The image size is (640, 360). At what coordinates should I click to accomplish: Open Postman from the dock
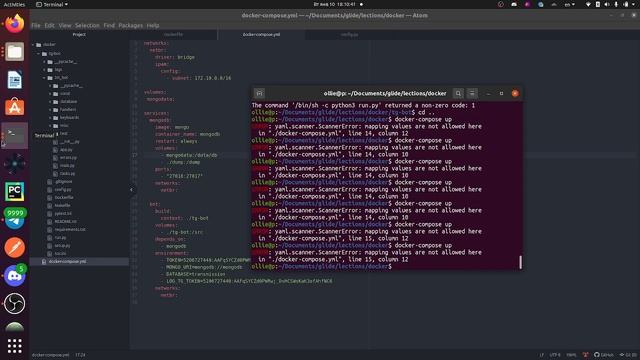tap(15, 247)
